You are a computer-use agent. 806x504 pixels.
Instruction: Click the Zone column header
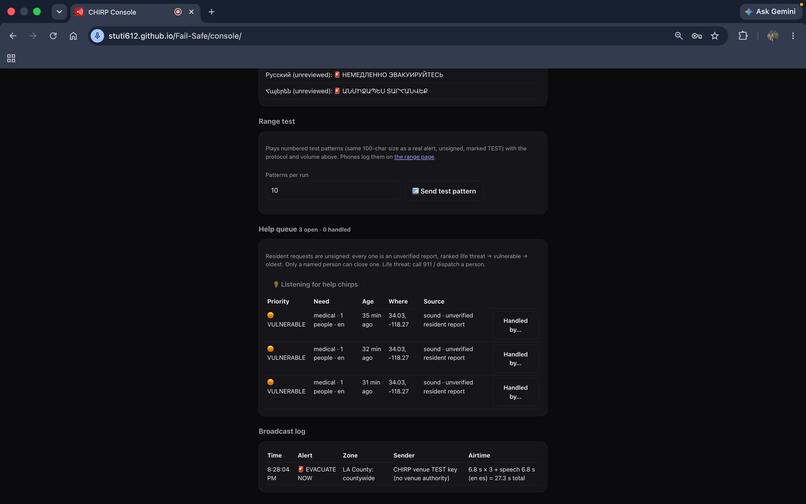pyautogui.click(x=350, y=455)
